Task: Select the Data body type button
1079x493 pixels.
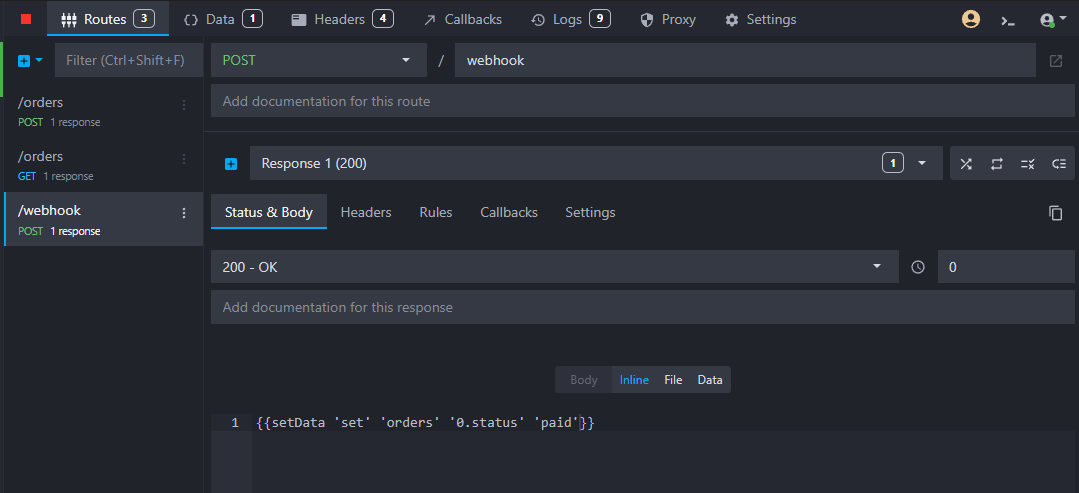Action: pyautogui.click(x=710, y=380)
